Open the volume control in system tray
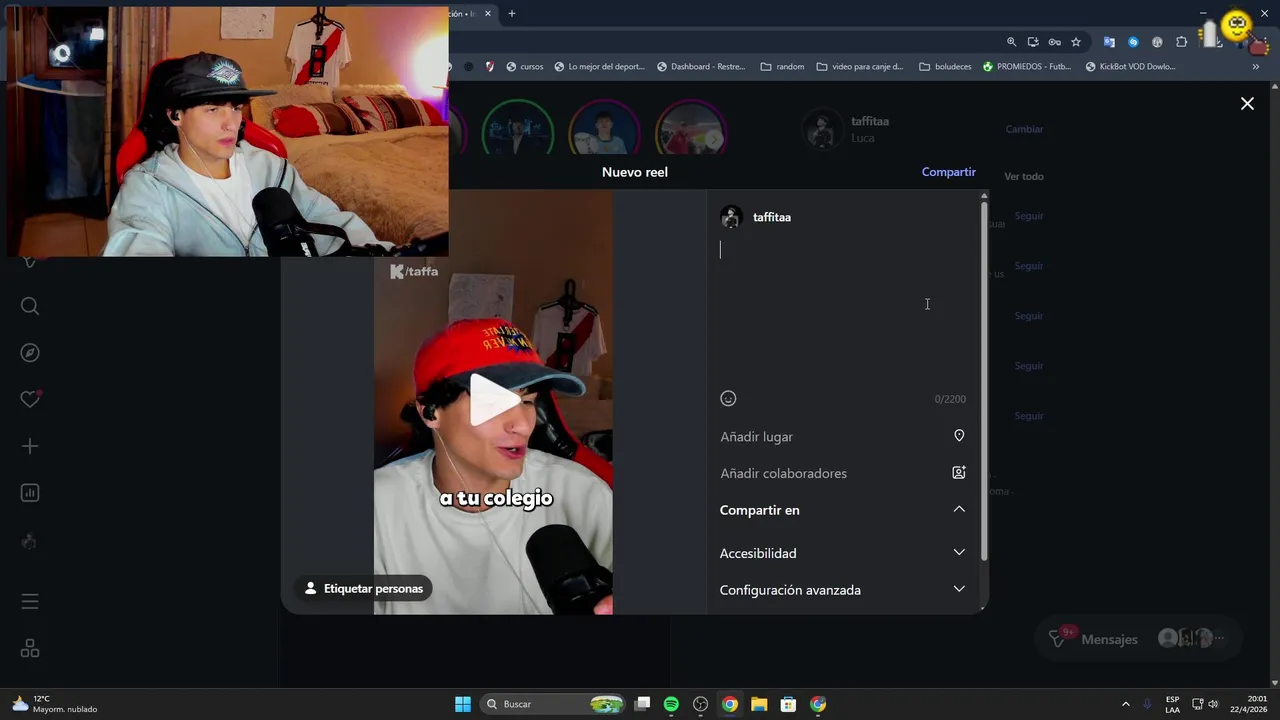Viewport: 1280px width, 720px height. point(1213,704)
